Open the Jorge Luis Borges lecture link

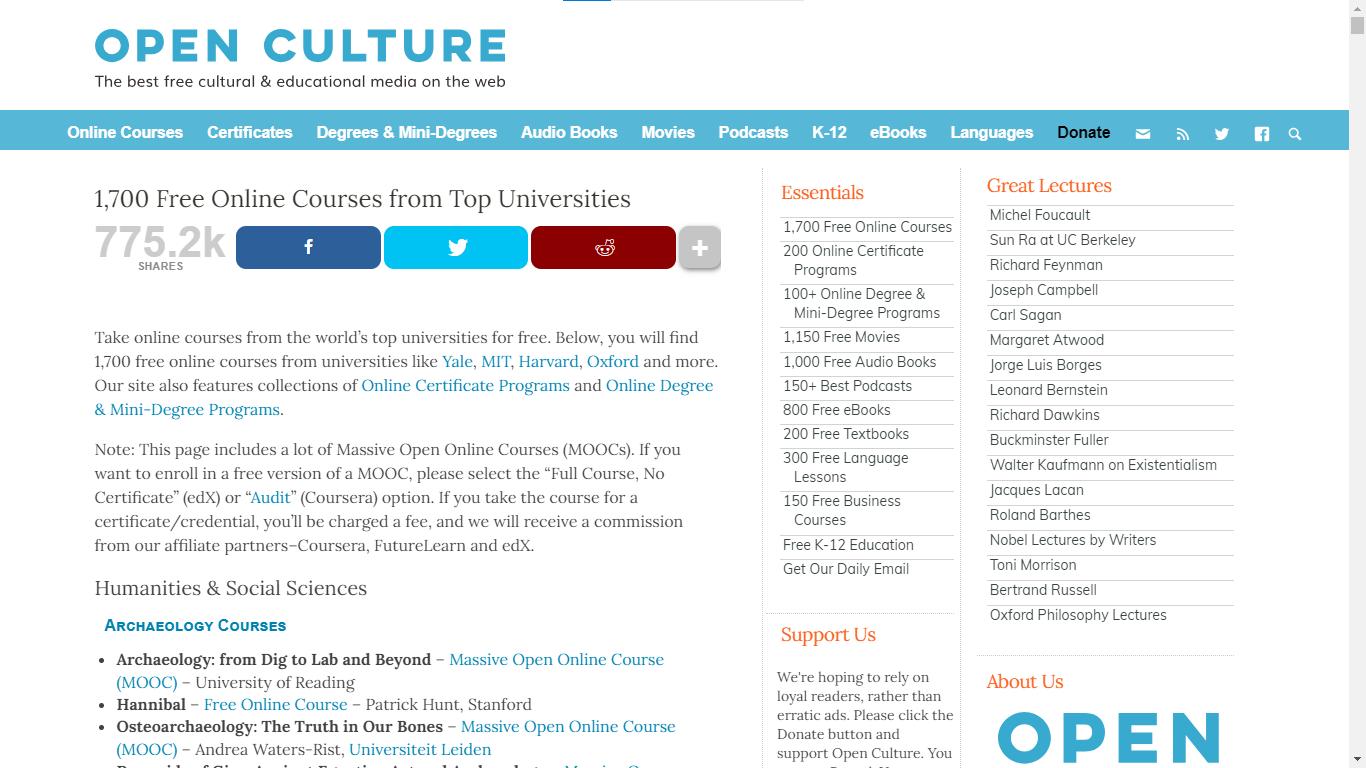[x=1046, y=365]
